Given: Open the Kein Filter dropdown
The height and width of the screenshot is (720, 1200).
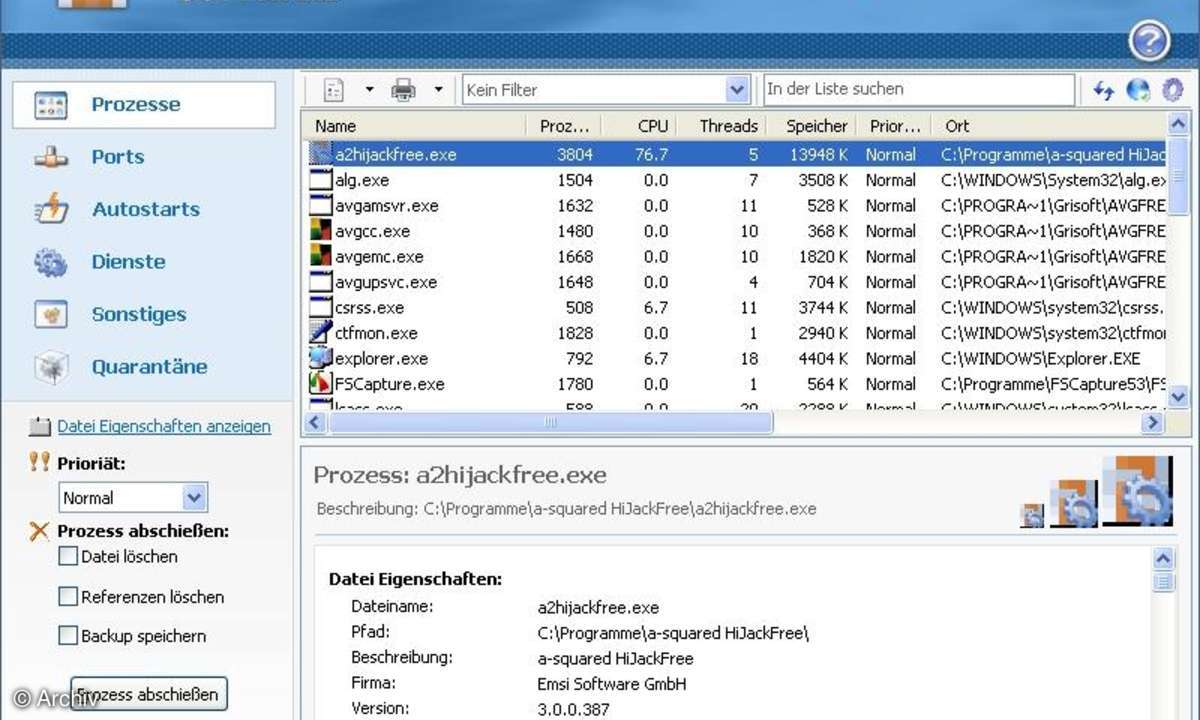Looking at the screenshot, I should pos(738,90).
